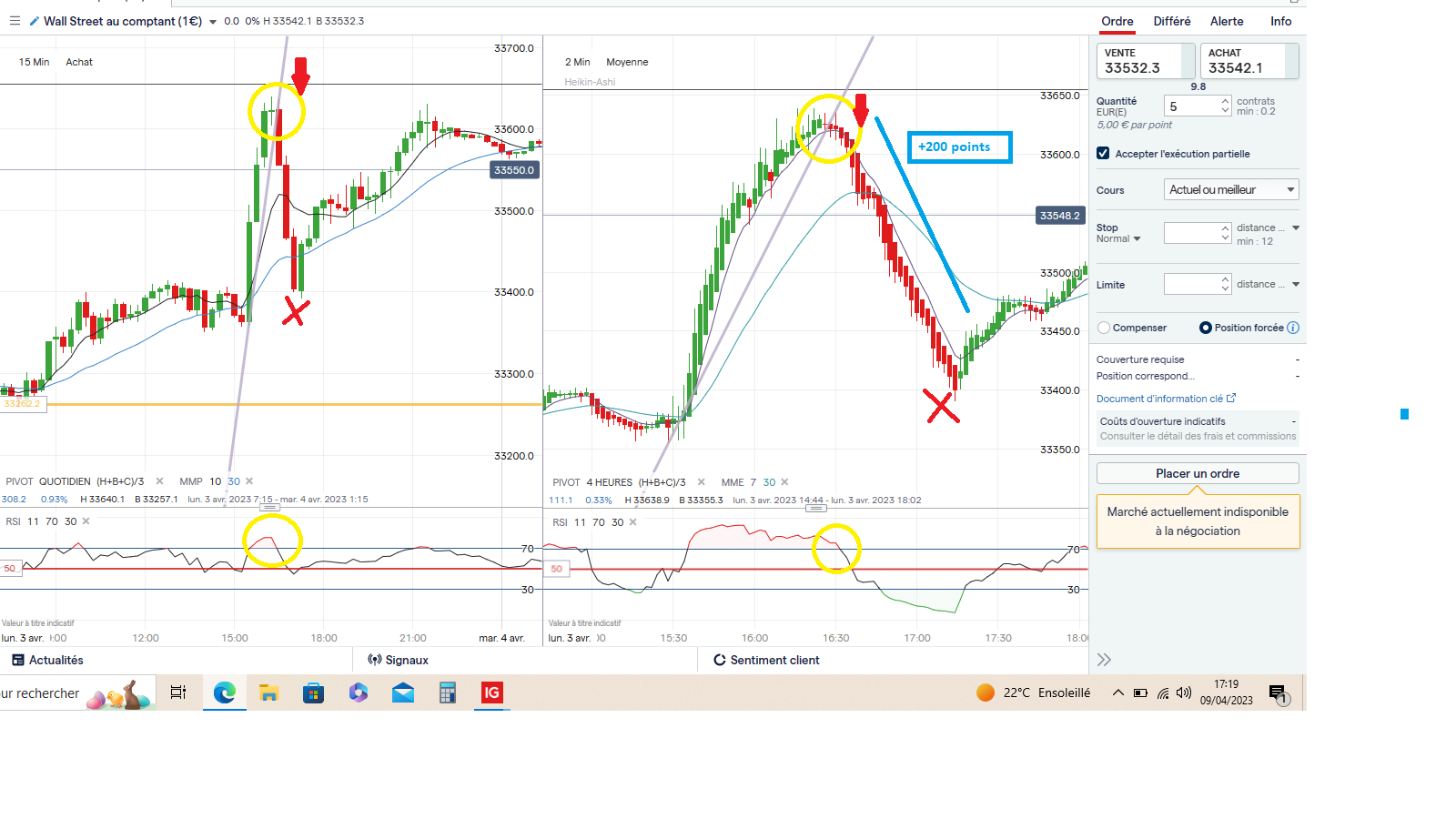Open the Achat price type selector on left chart
1456x819 pixels.
pyautogui.click(x=79, y=62)
